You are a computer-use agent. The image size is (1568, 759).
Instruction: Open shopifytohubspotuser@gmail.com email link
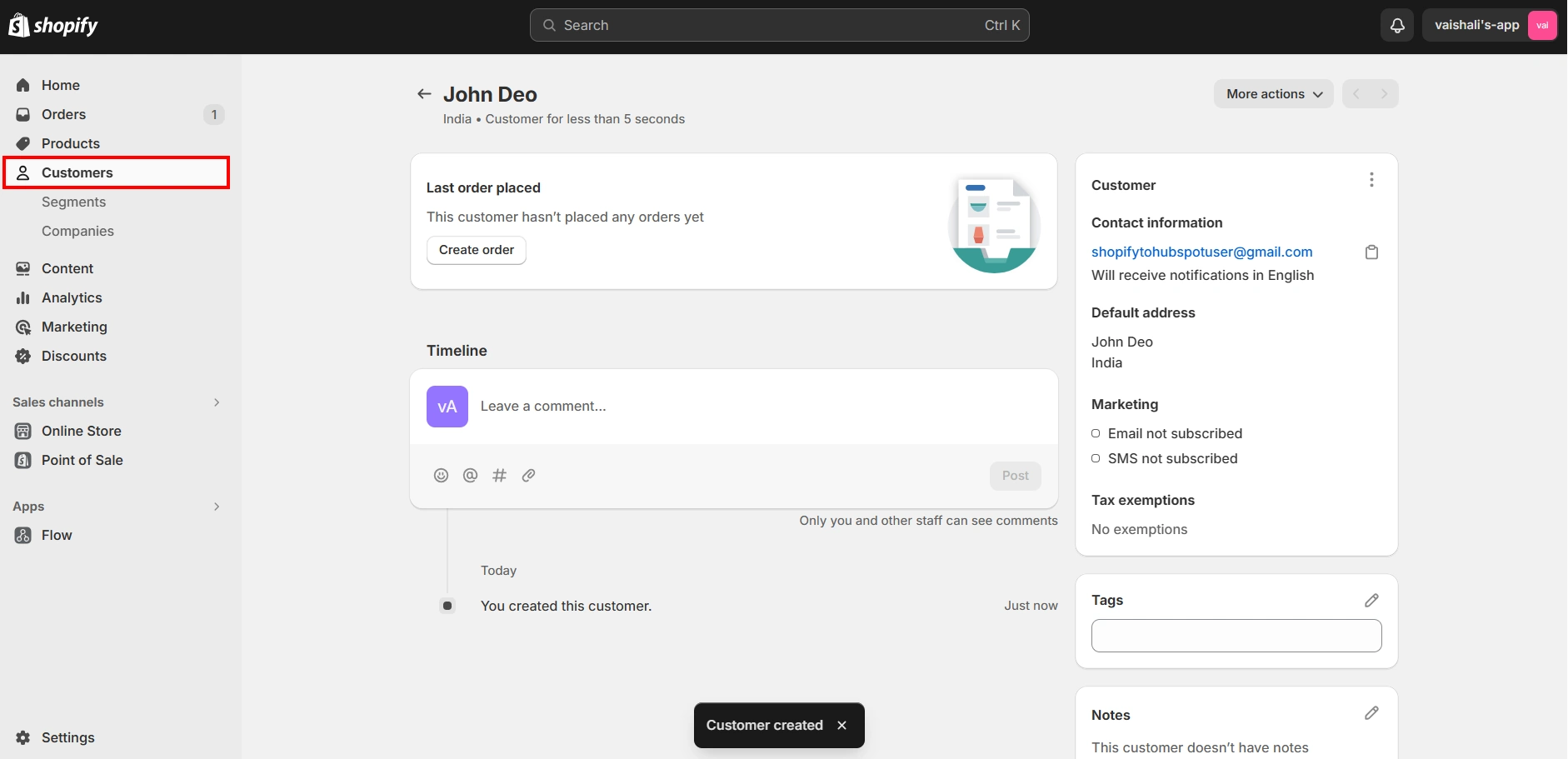point(1202,252)
